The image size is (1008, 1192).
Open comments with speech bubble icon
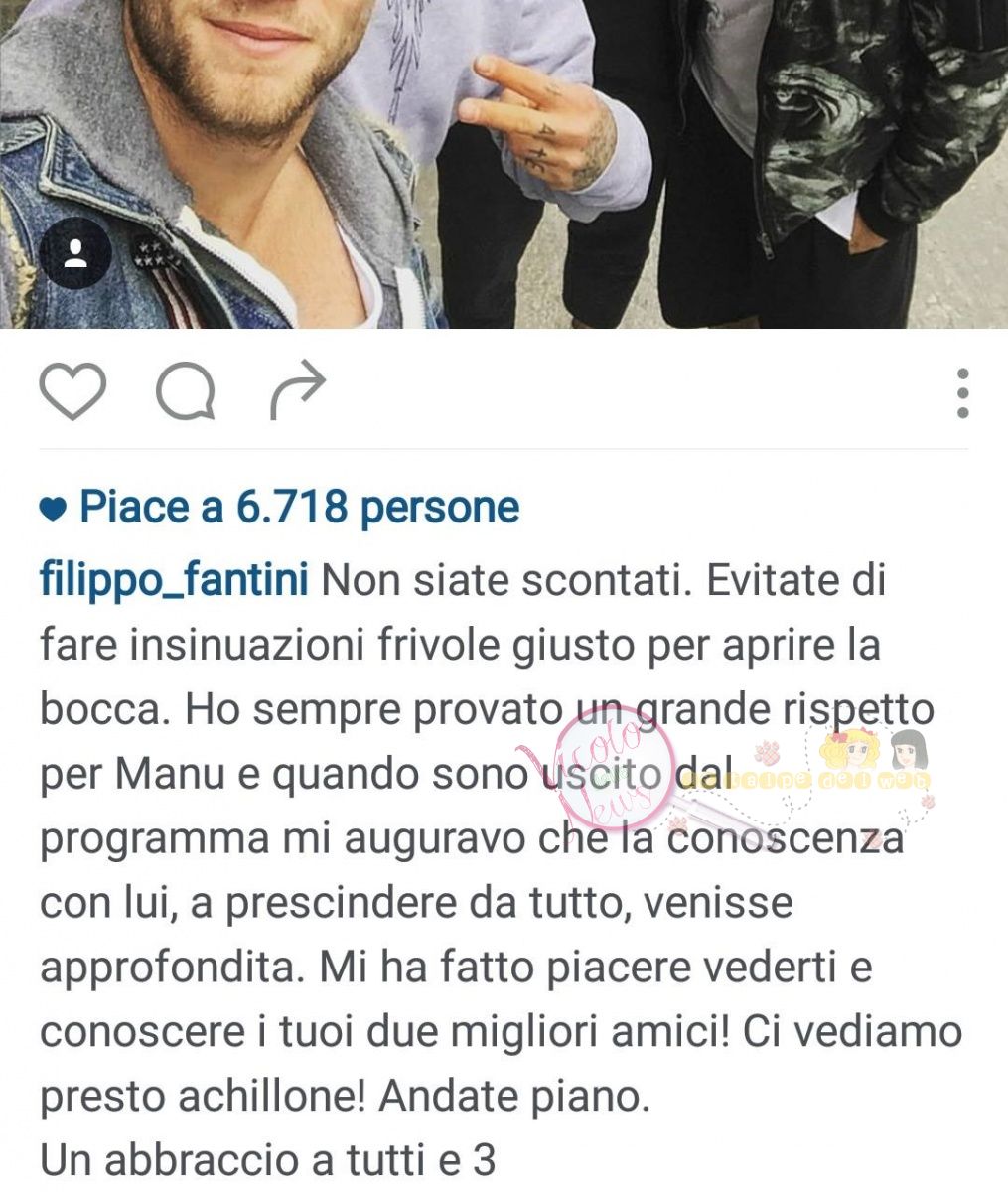coord(186,392)
